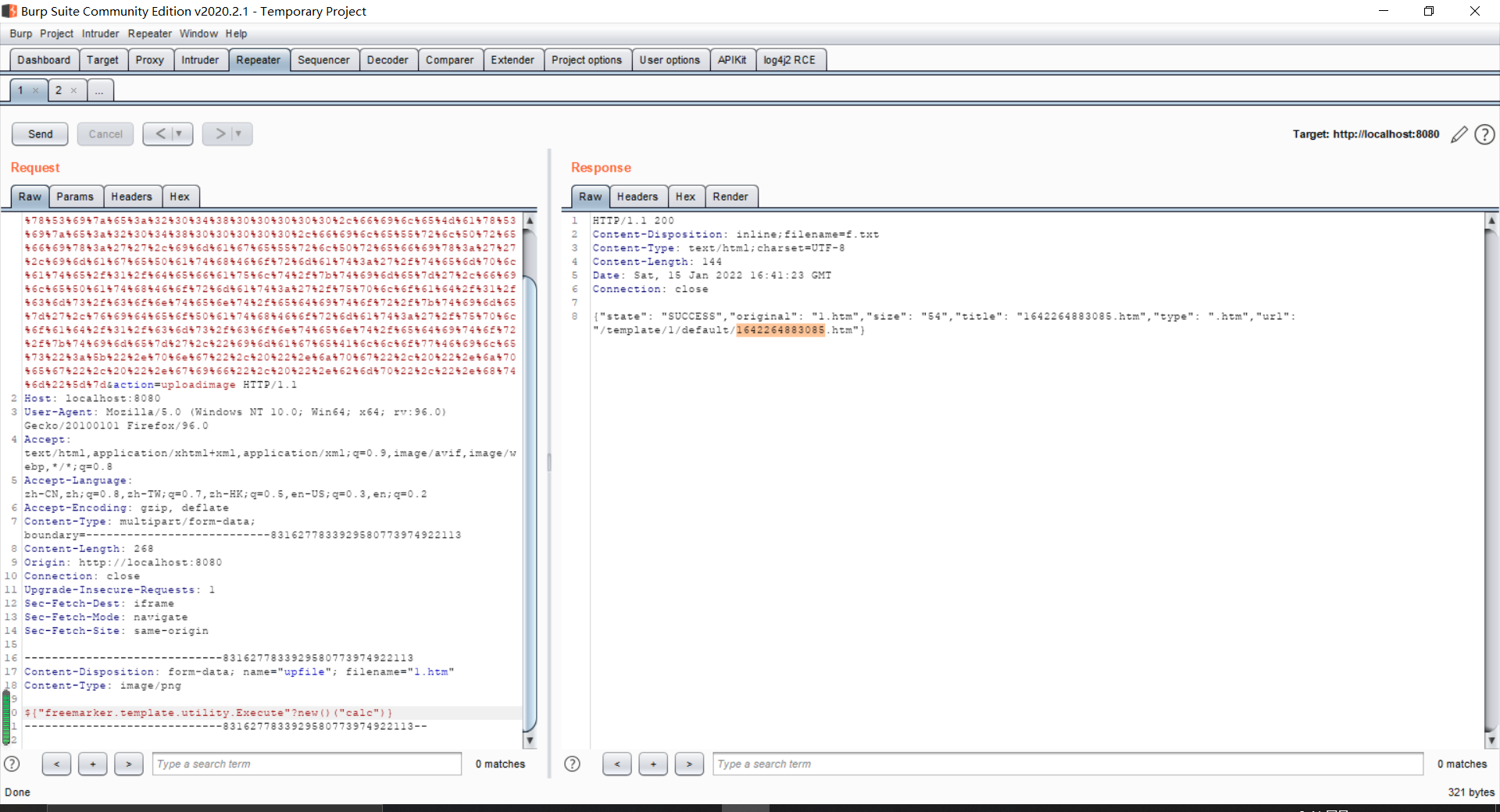This screenshot has width=1500, height=812.
Task: Click the pencil icon to edit target
Action: (x=1459, y=134)
